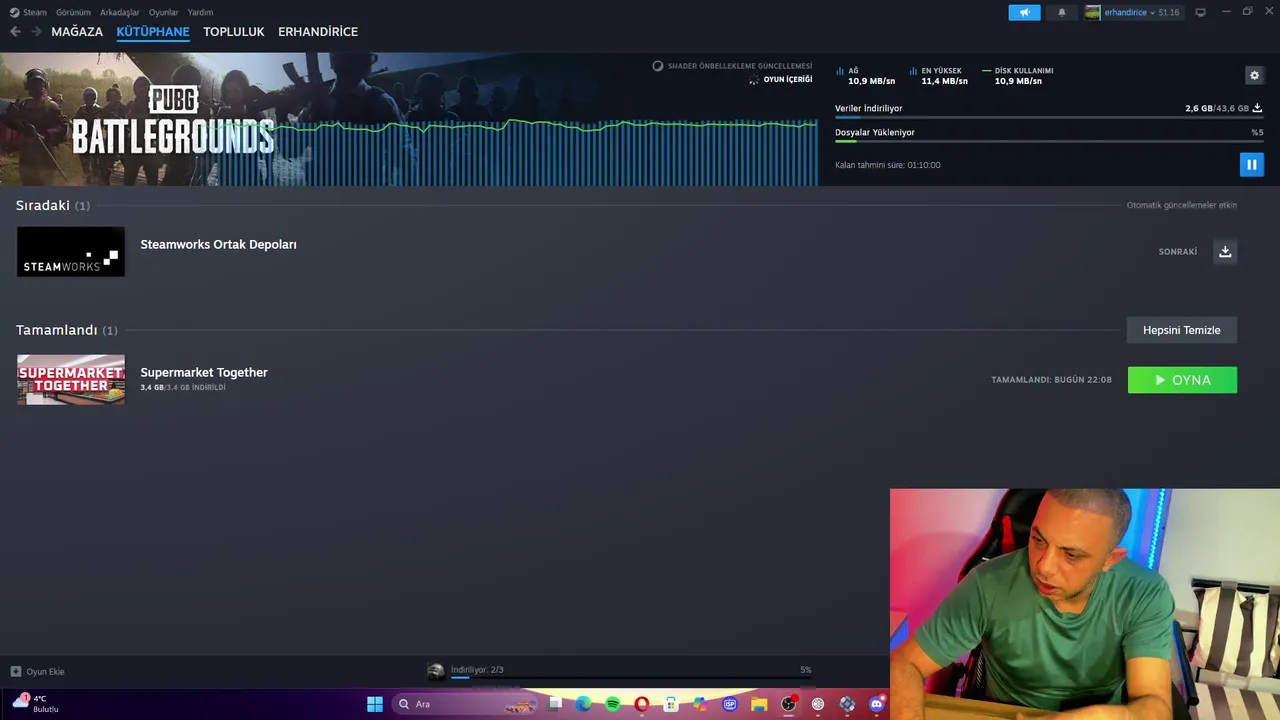Open Spotify from the taskbar

(613, 704)
